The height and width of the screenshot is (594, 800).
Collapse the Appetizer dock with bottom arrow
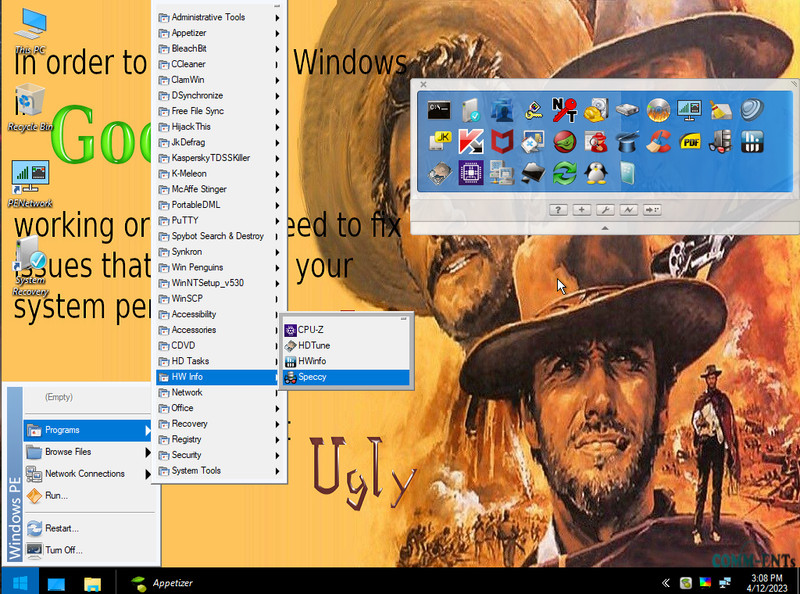pos(605,228)
